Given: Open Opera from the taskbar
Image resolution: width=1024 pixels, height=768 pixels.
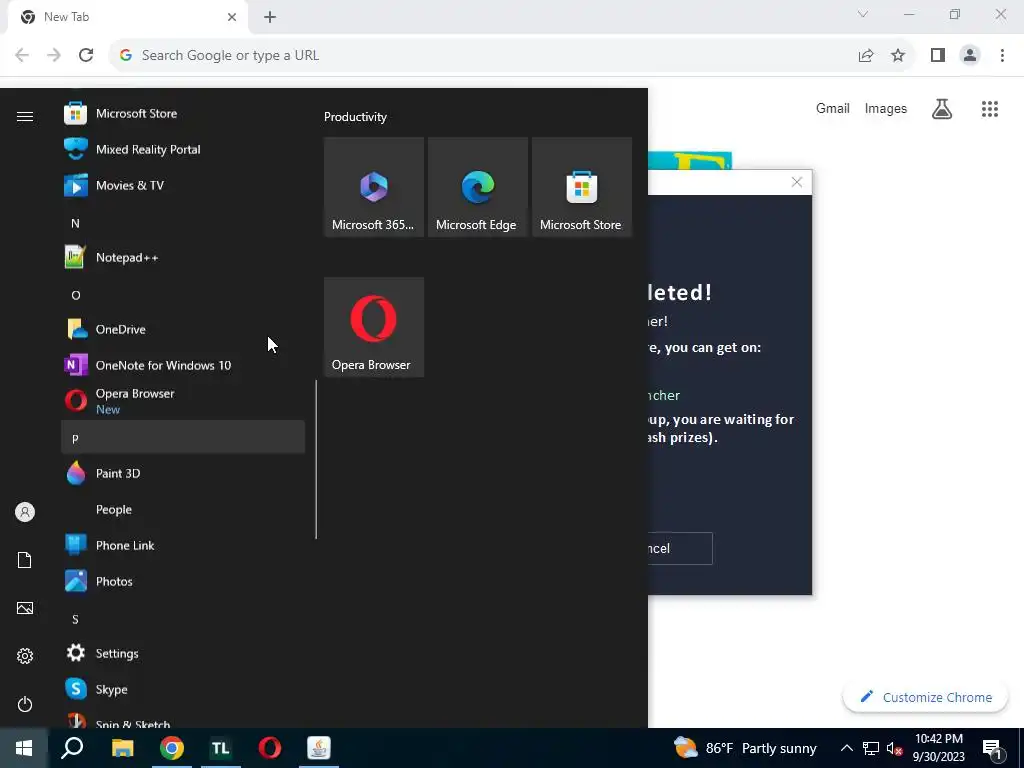Looking at the screenshot, I should (270, 748).
